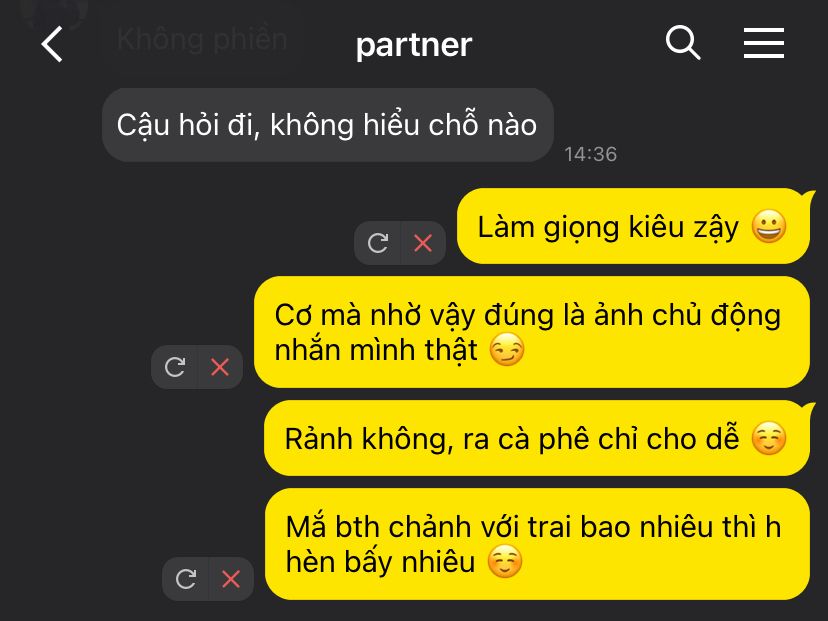Click the grinning emoji in first yellow message
Image resolution: width=828 pixels, height=621 pixels.
[769, 227]
